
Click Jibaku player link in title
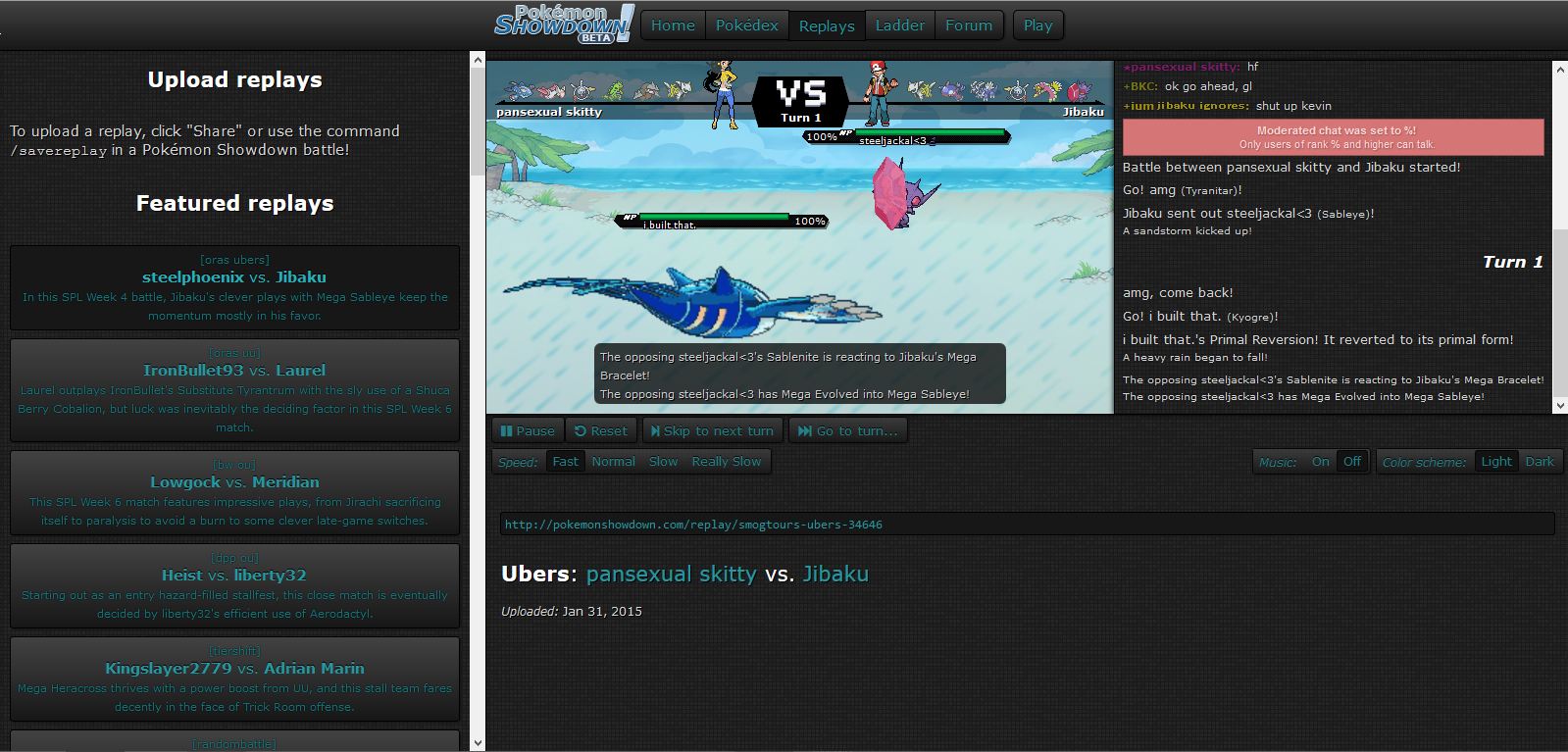(835, 574)
